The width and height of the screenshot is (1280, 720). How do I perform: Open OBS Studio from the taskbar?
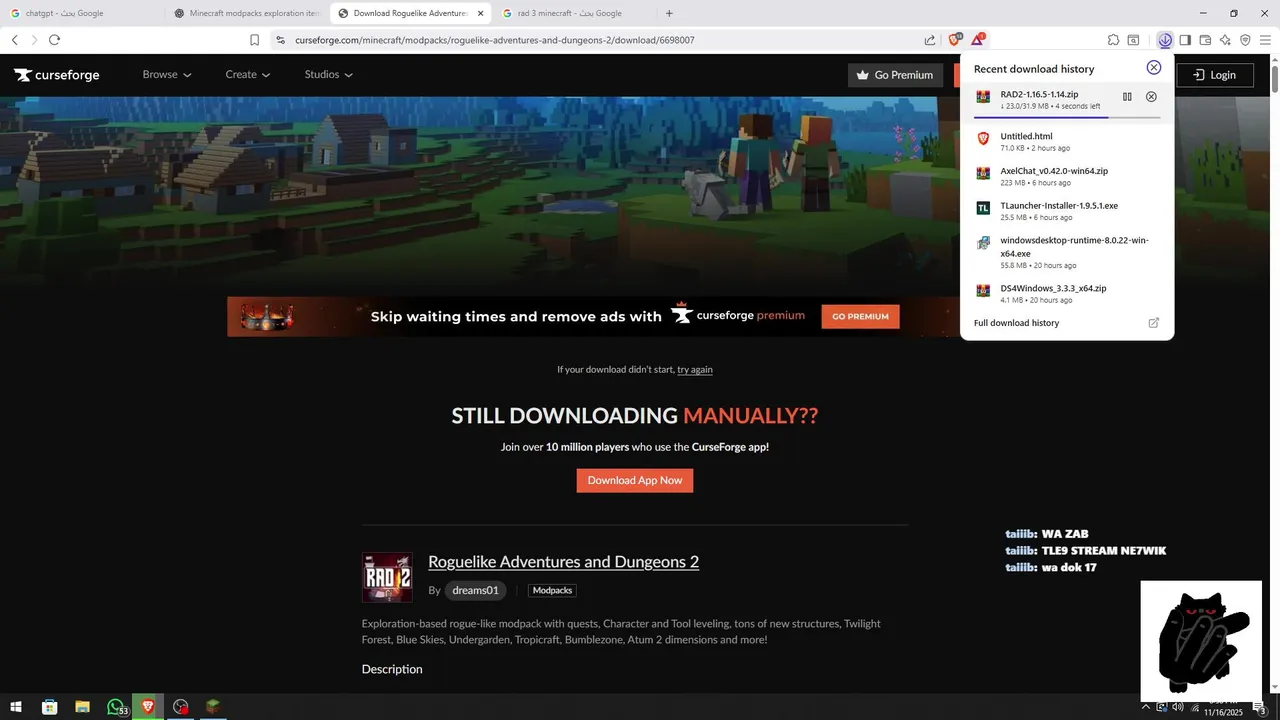coord(180,707)
